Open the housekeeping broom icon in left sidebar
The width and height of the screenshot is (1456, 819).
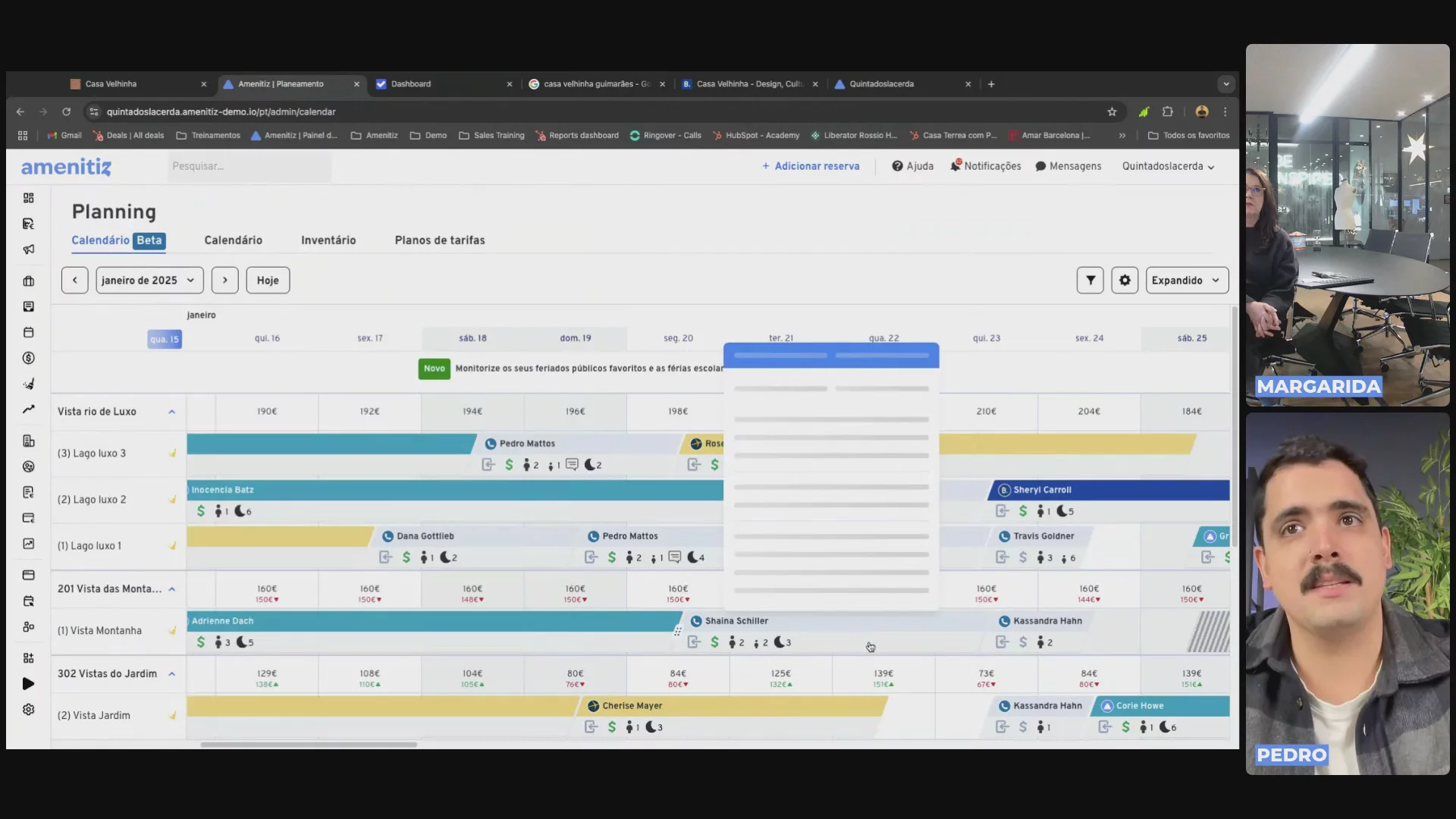(x=29, y=384)
